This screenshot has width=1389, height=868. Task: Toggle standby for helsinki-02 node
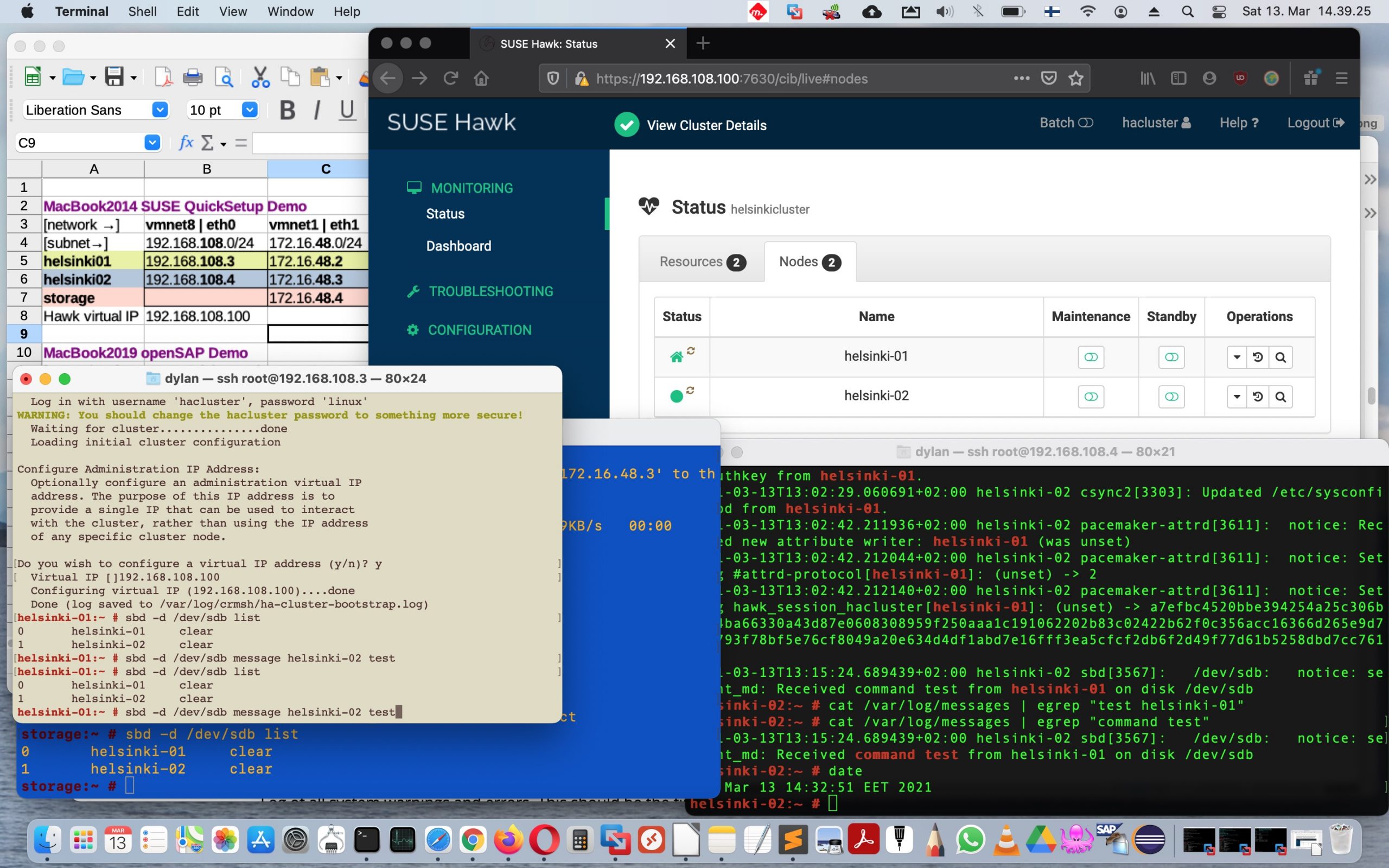1171,397
